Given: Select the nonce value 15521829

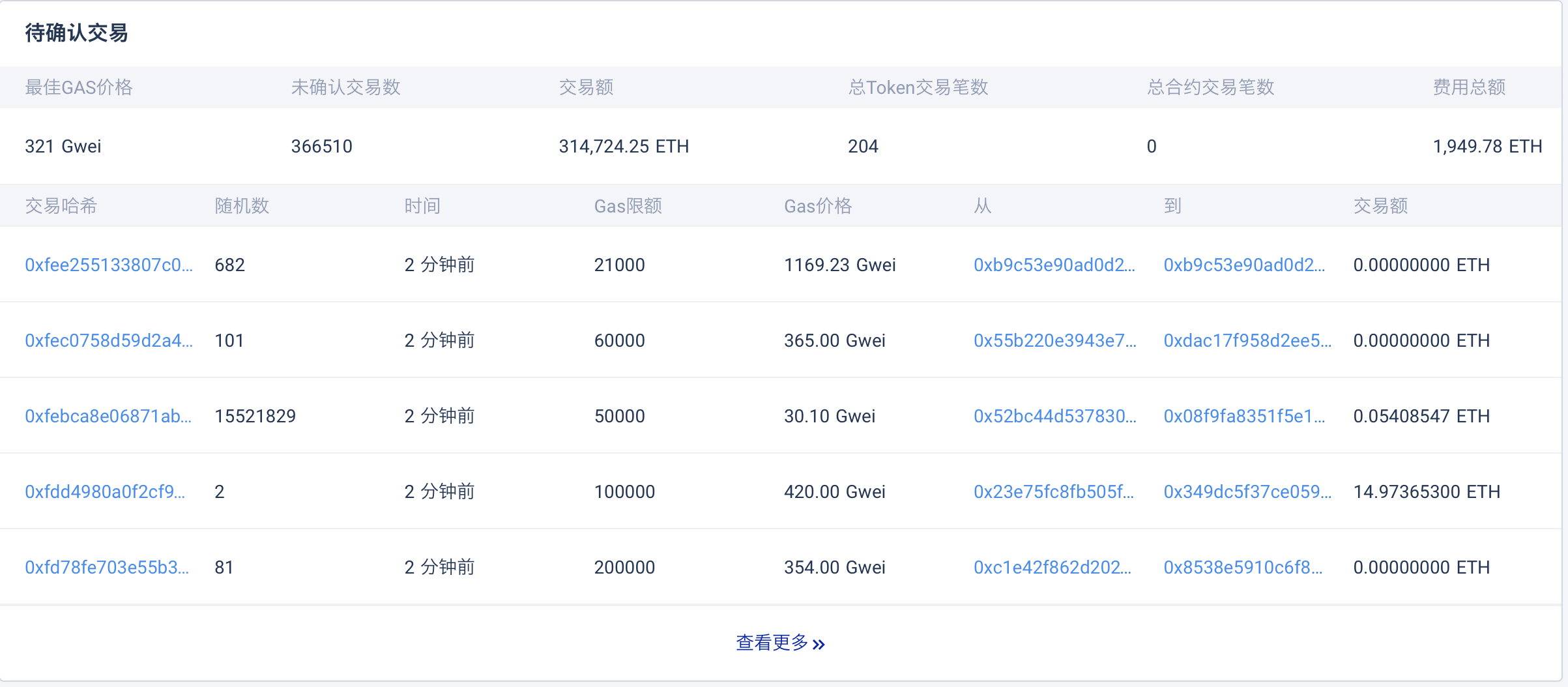Looking at the screenshot, I should tap(255, 416).
